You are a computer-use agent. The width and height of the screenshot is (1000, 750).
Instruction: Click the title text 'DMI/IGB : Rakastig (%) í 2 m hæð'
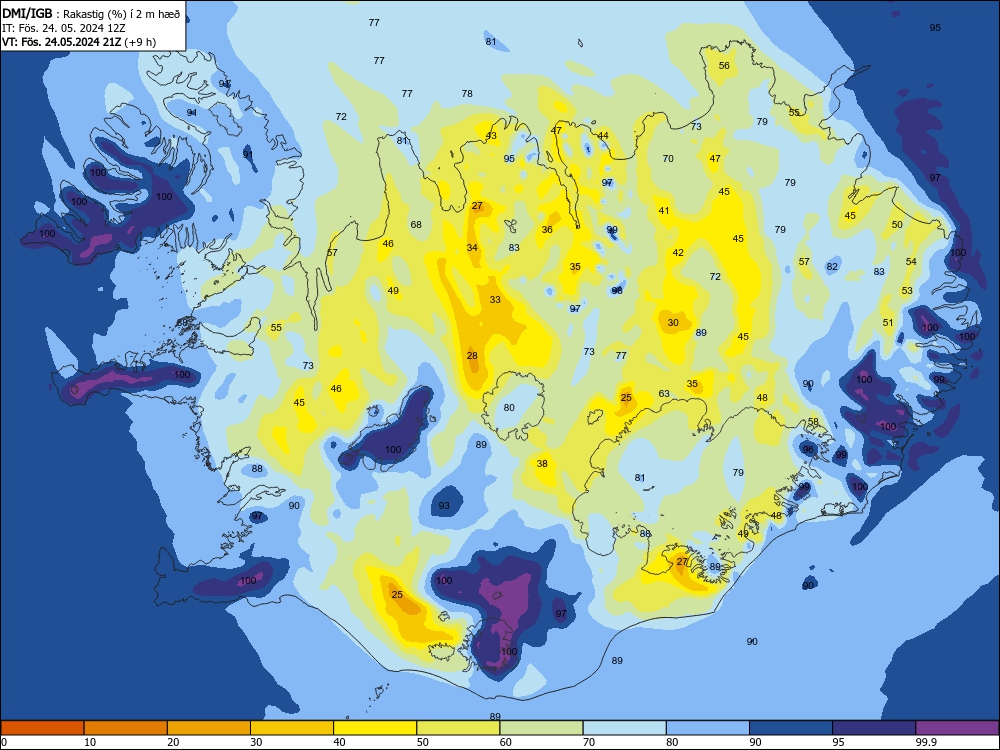[91, 13]
